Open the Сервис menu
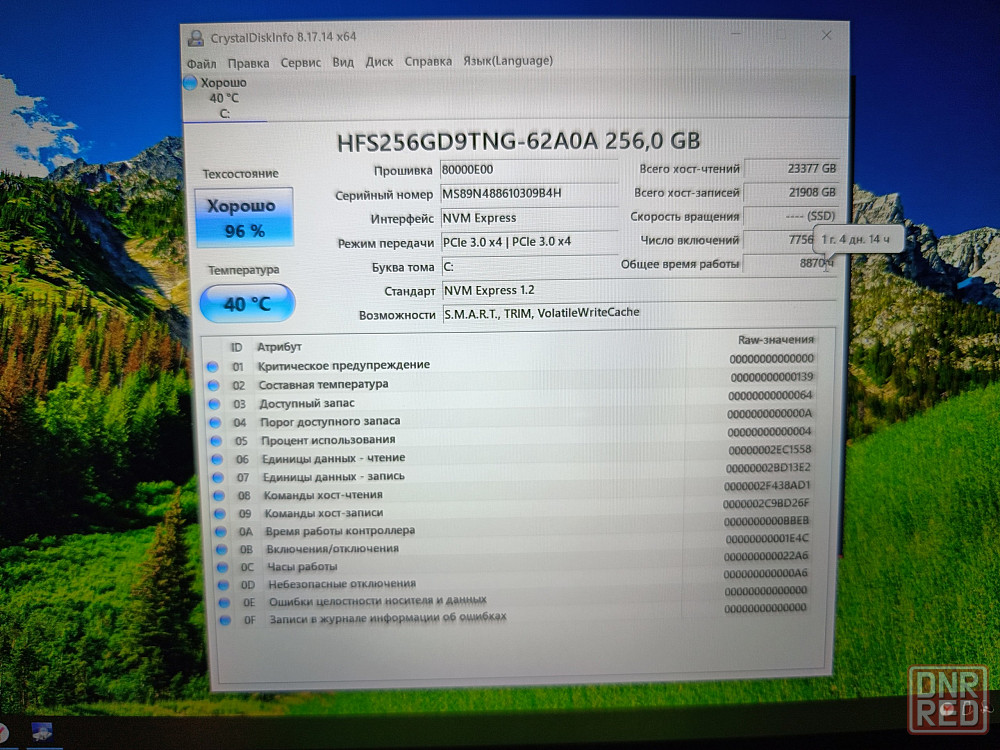Image resolution: width=1000 pixels, height=750 pixels. 300,62
